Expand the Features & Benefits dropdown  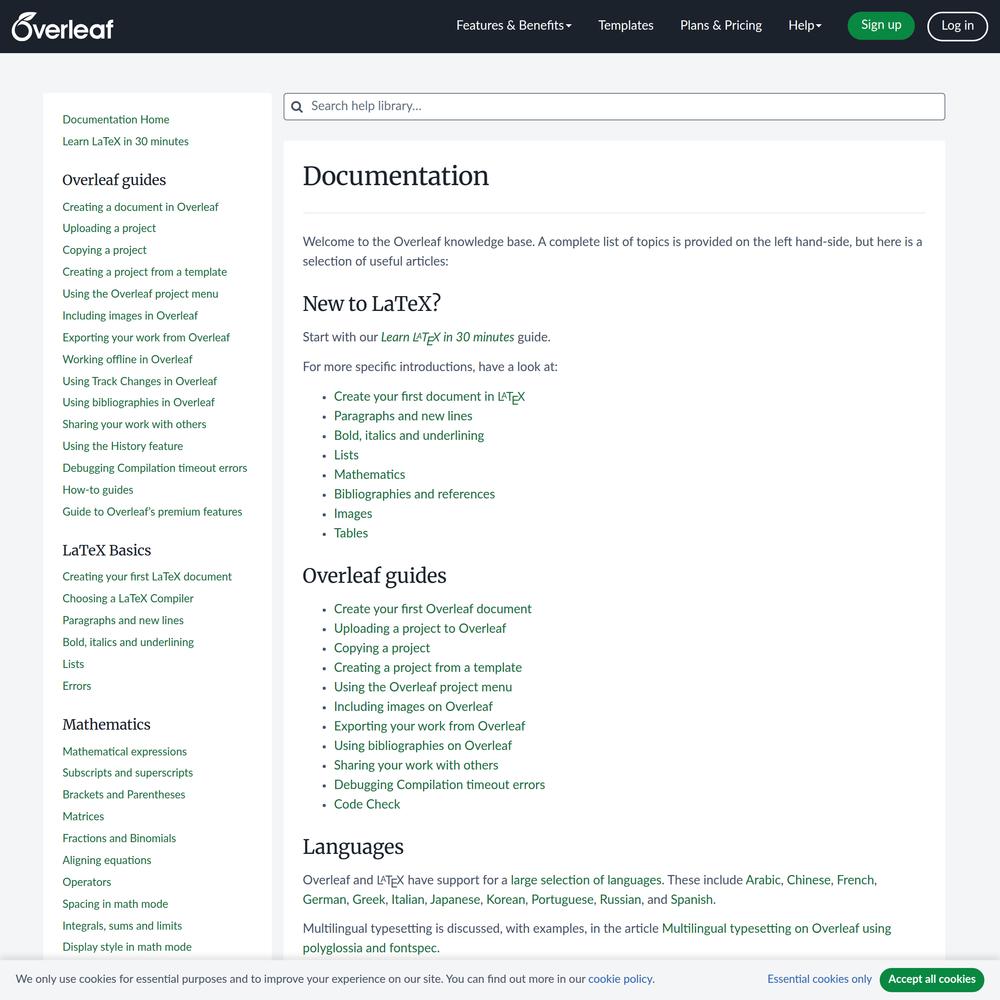513,26
